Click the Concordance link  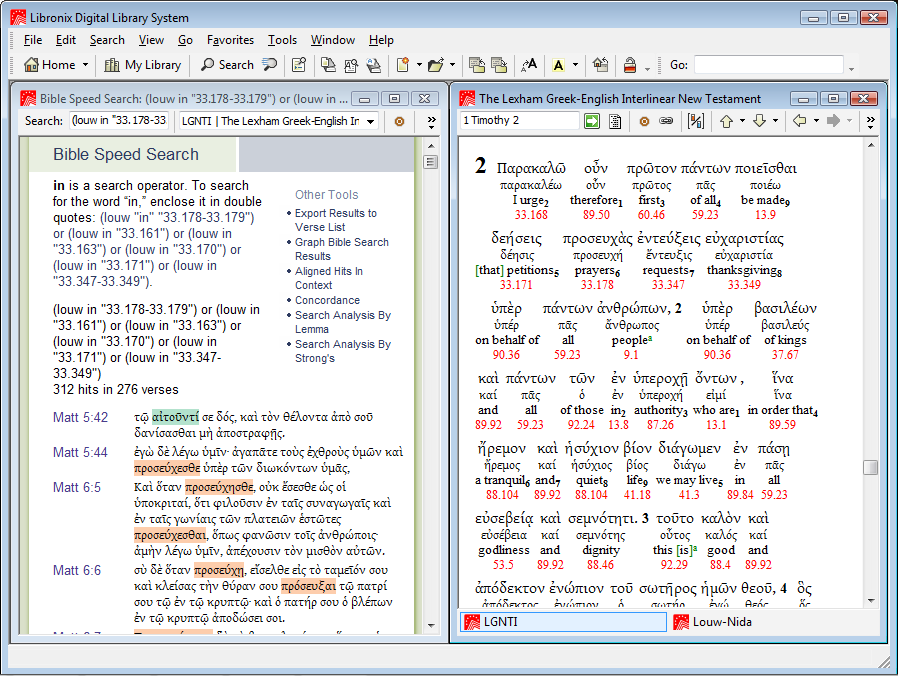coord(328,300)
